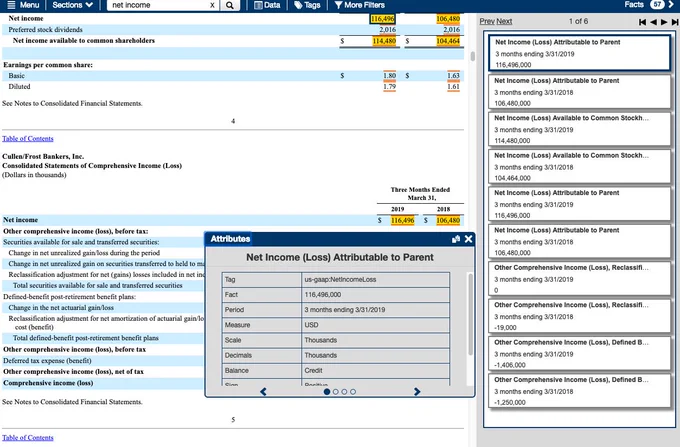Click Basic EPS value 1.80

pos(389,75)
